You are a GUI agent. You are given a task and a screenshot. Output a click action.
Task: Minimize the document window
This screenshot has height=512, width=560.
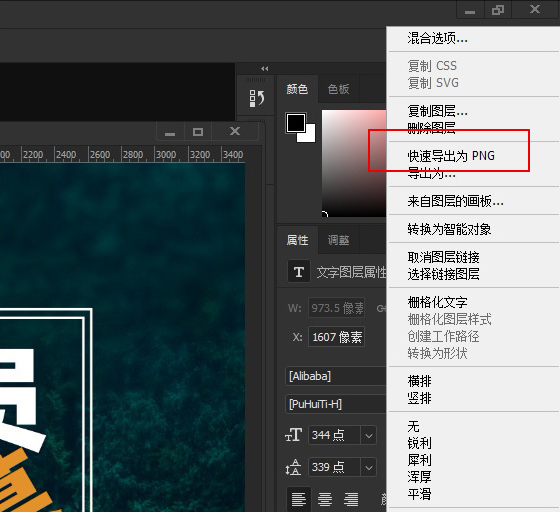coord(170,131)
